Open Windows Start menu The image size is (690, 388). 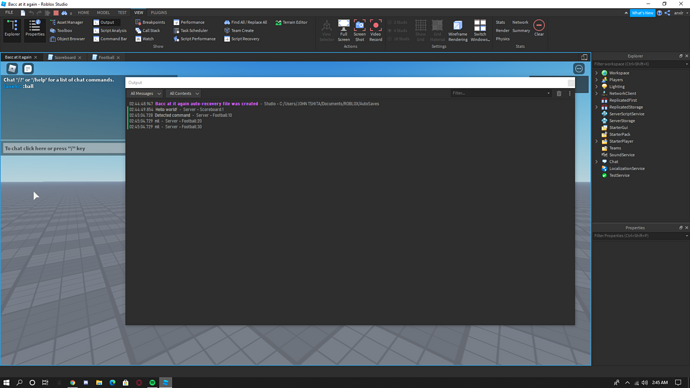point(6,382)
